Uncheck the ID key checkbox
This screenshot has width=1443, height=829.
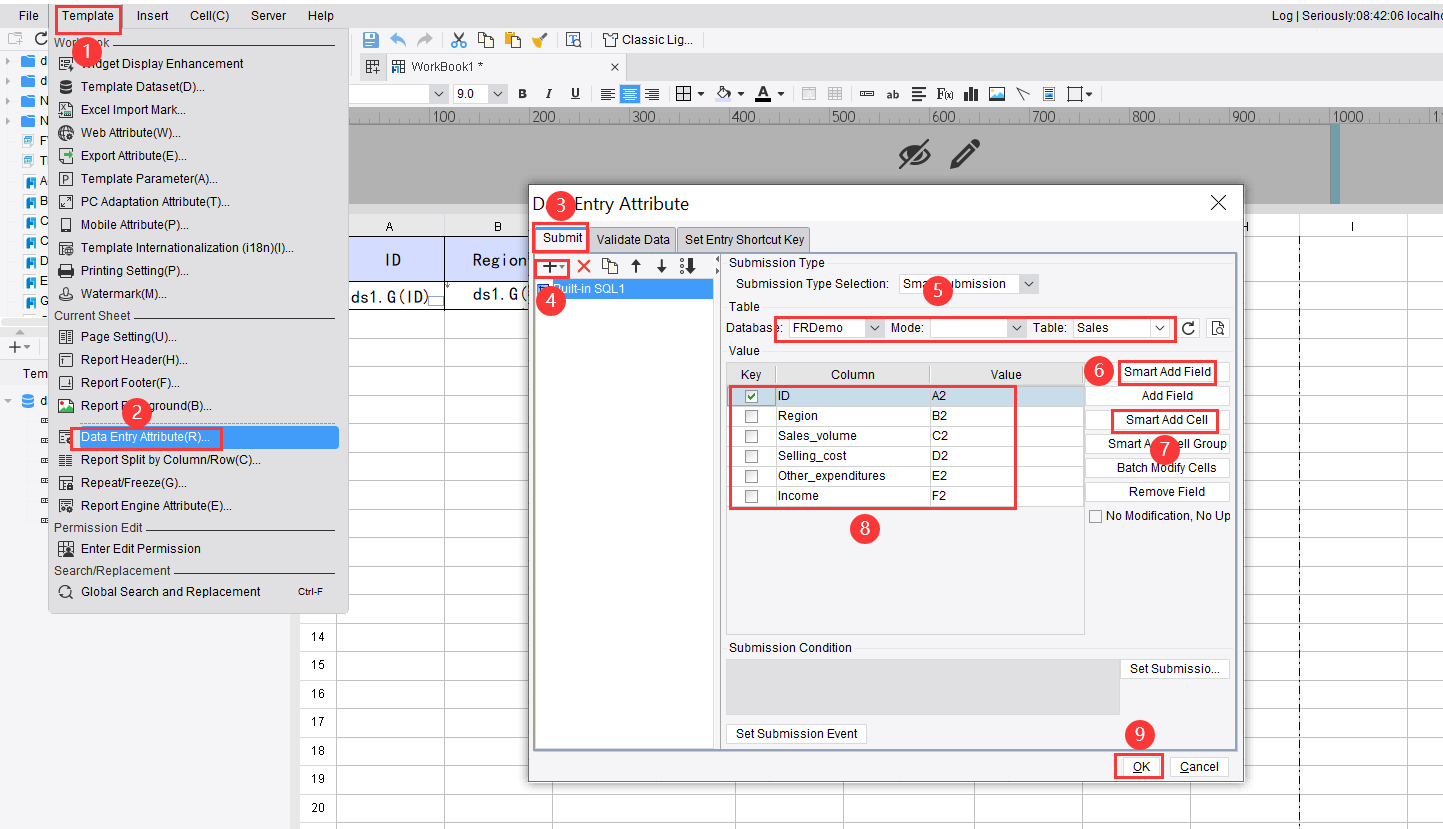pos(751,395)
